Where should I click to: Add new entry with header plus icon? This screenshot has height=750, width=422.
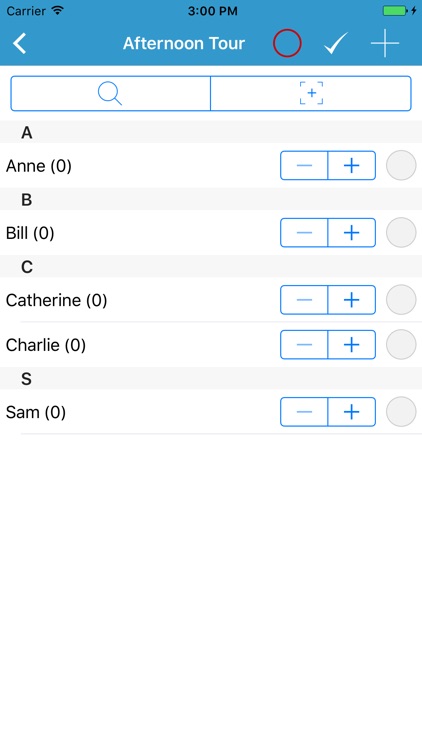[x=385, y=44]
